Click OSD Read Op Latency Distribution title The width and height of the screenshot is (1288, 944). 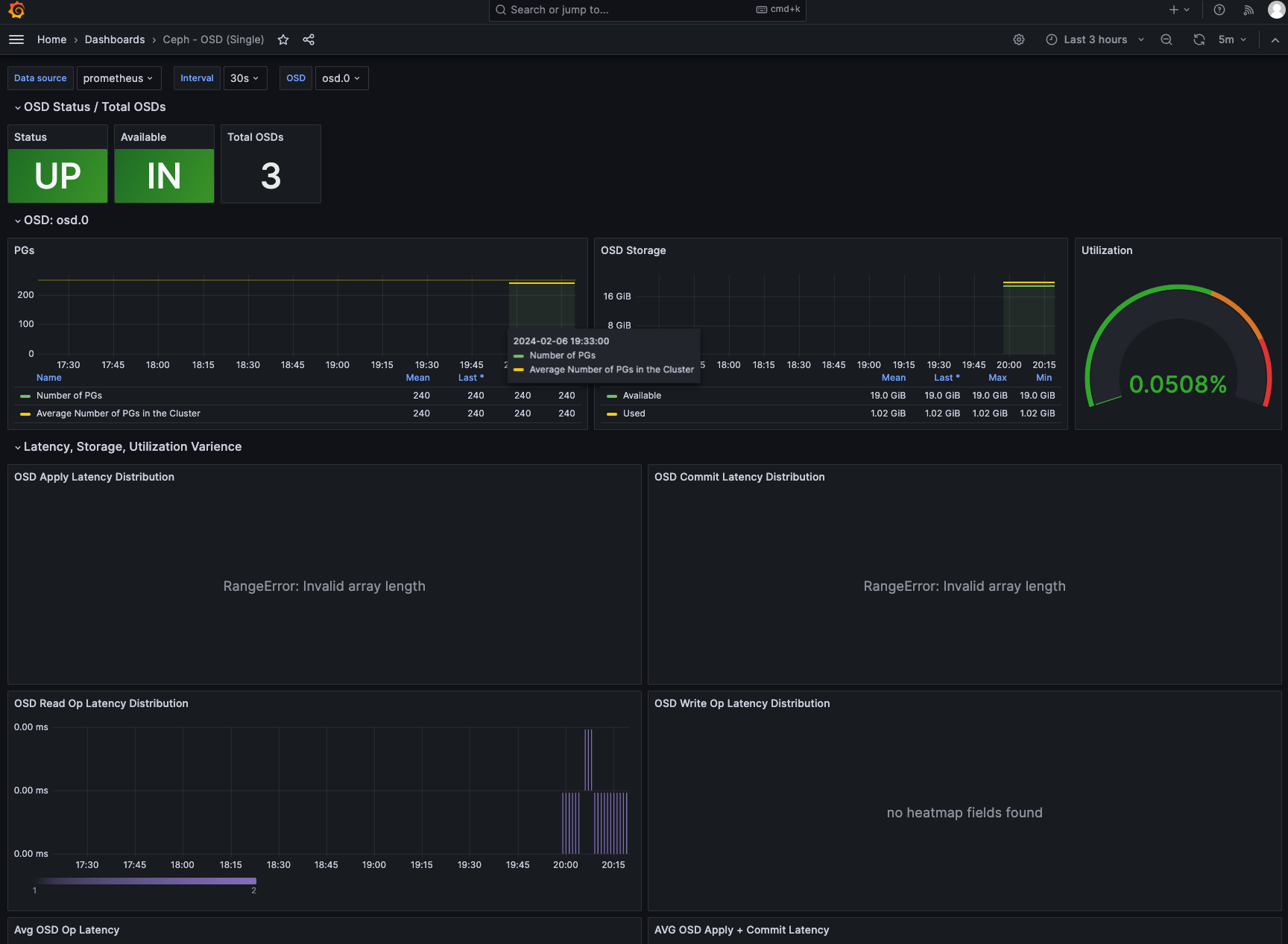(x=101, y=703)
